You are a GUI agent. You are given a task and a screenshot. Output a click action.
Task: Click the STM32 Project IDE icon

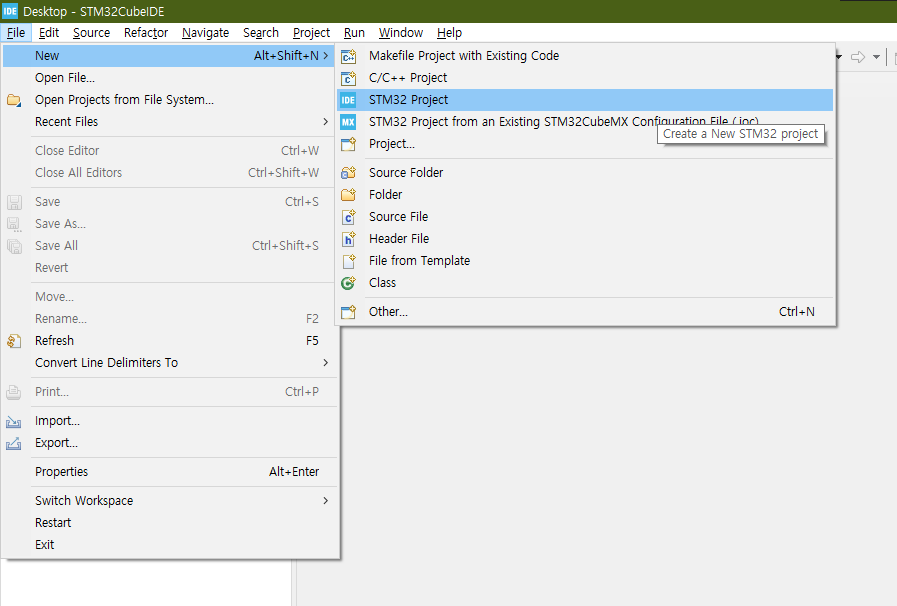348,100
